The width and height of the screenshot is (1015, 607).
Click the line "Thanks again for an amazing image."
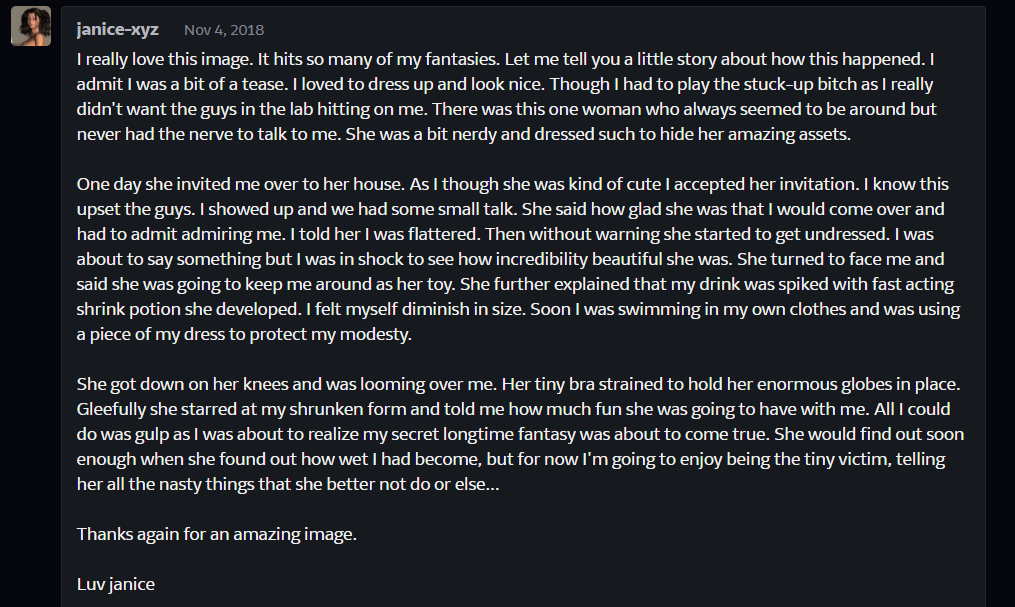[216, 534]
